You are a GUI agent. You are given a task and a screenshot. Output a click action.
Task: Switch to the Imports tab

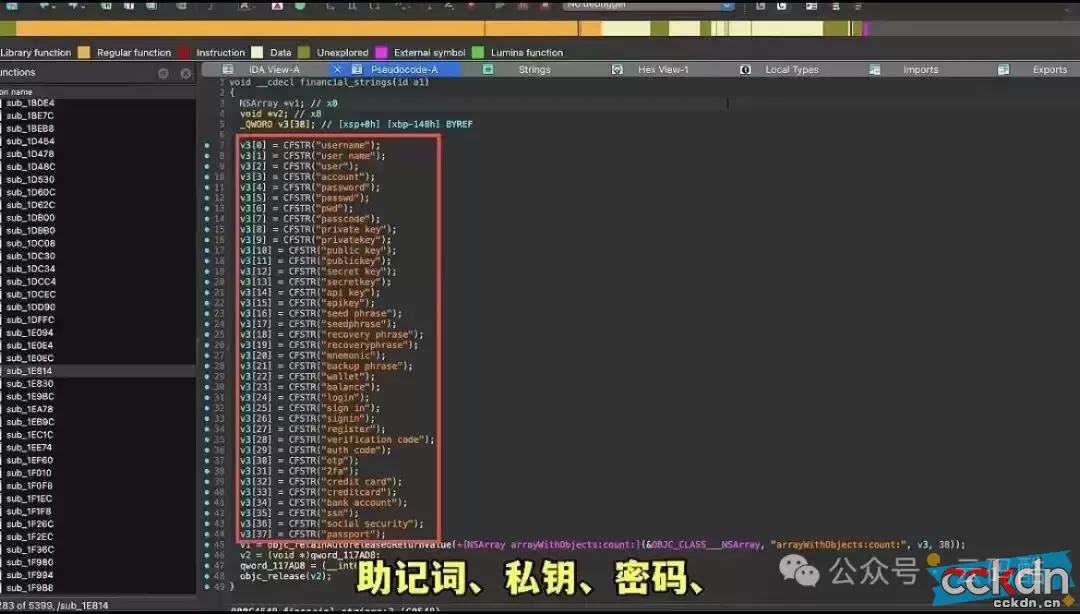pyautogui.click(x=921, y=69)
